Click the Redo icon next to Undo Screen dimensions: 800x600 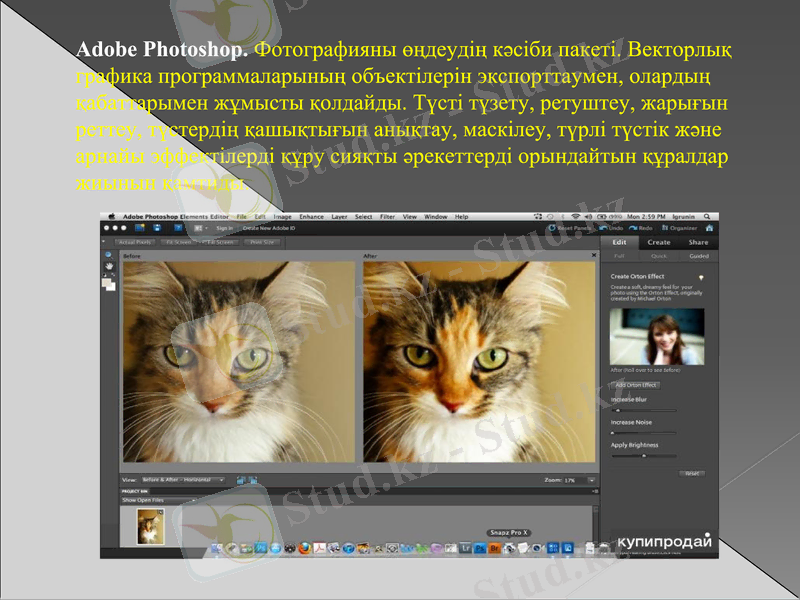tap(634, 227)
